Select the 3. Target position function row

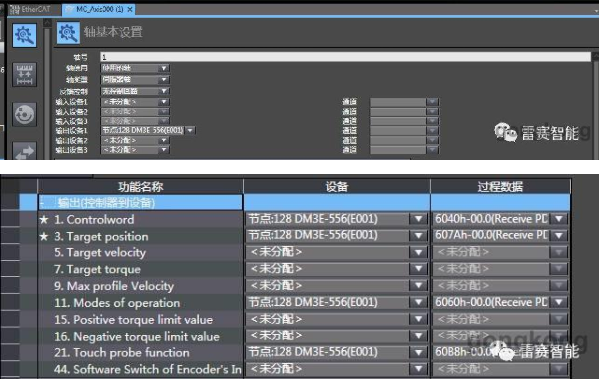coord(140,236)
